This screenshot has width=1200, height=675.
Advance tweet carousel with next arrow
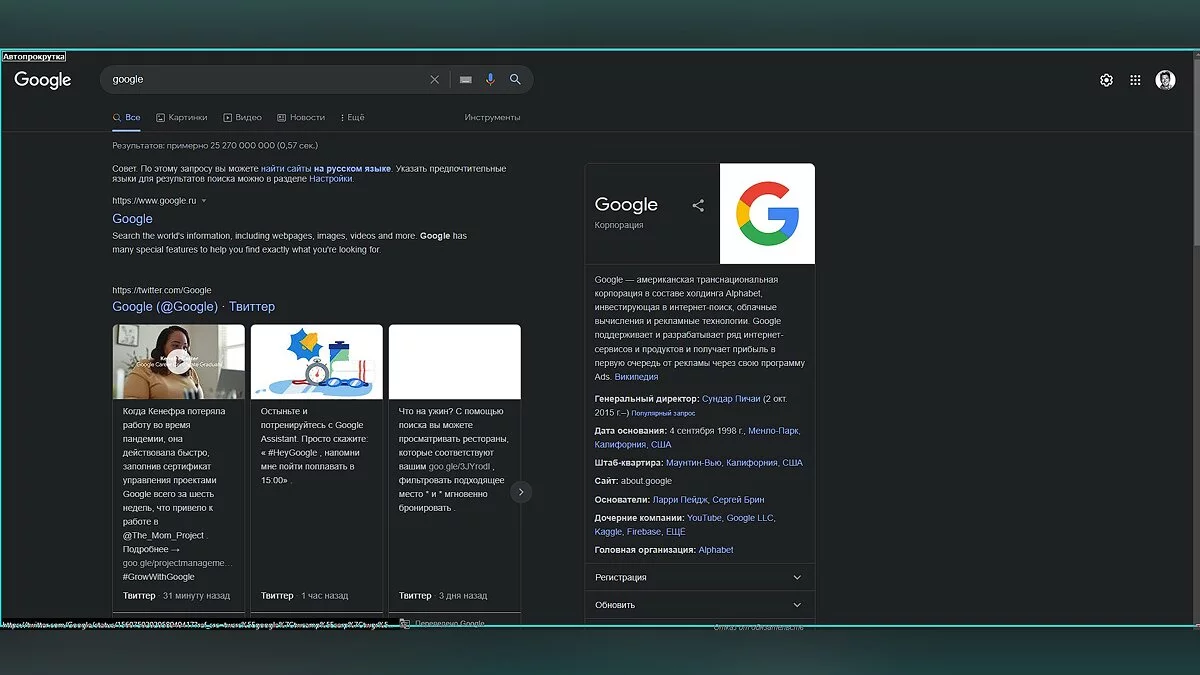520,492
